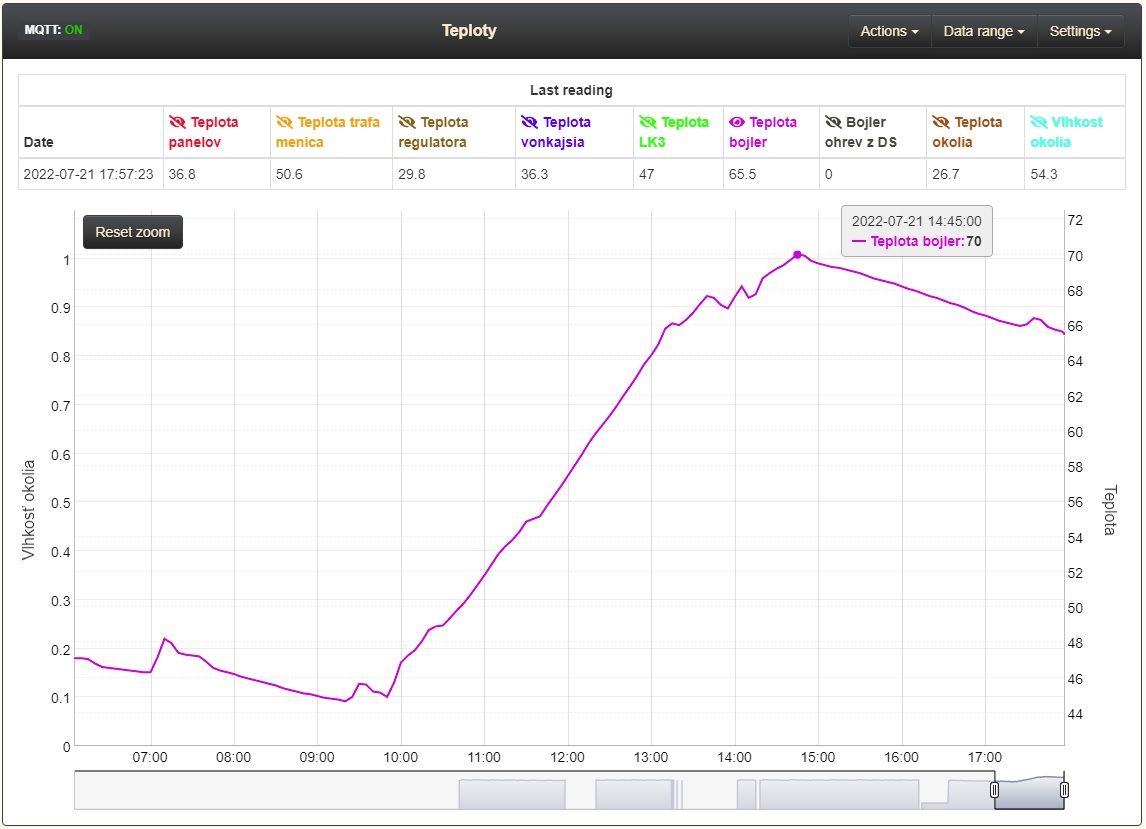
Task: Click eye-slash icon beside Teplota trafa menica
Action: (x=284, y=122)
